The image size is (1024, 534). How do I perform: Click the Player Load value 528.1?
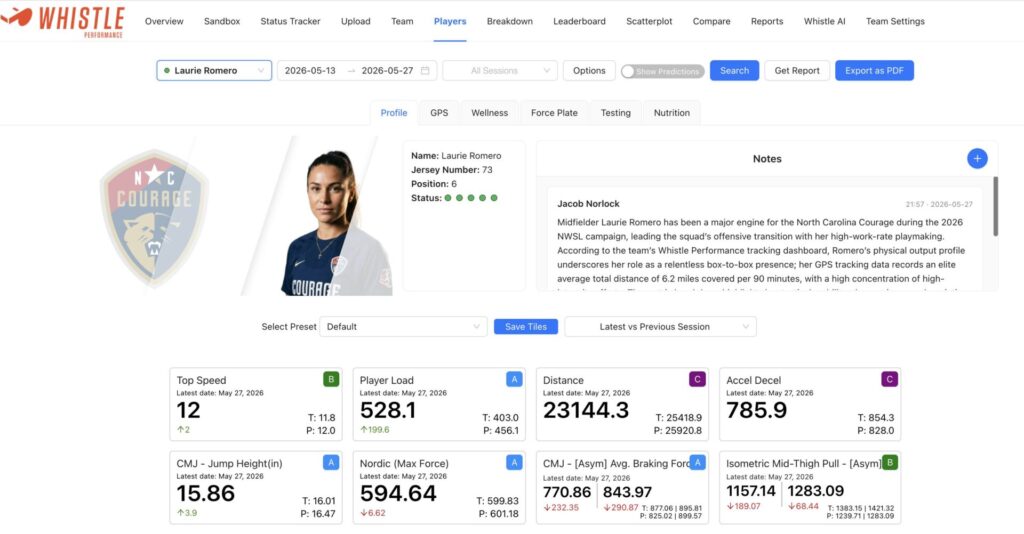[x=388, y=410]
